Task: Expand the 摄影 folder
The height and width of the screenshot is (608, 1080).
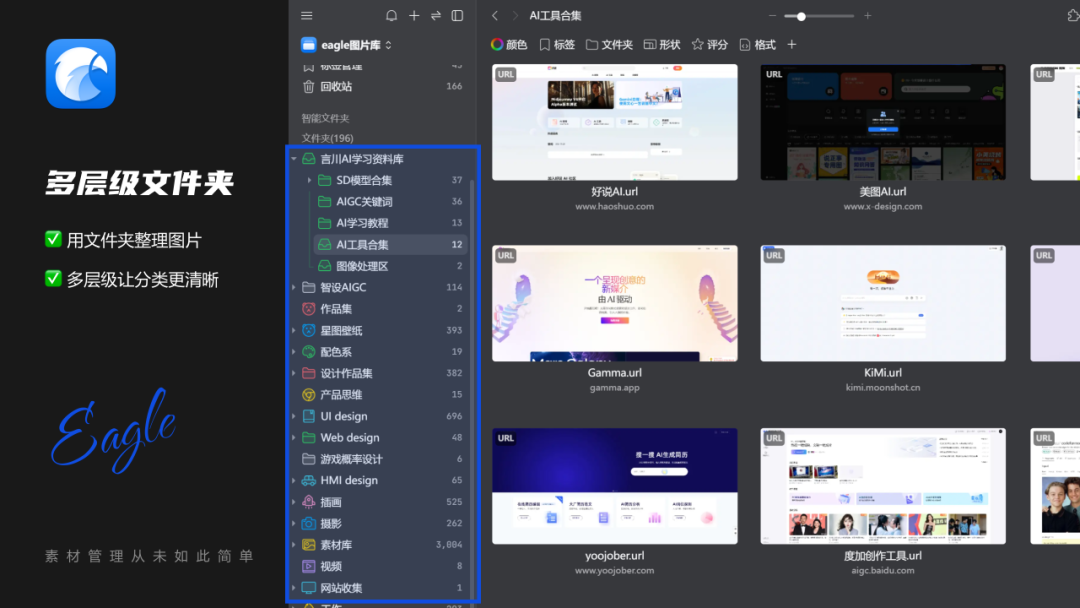Action: (x=294, y=523)
